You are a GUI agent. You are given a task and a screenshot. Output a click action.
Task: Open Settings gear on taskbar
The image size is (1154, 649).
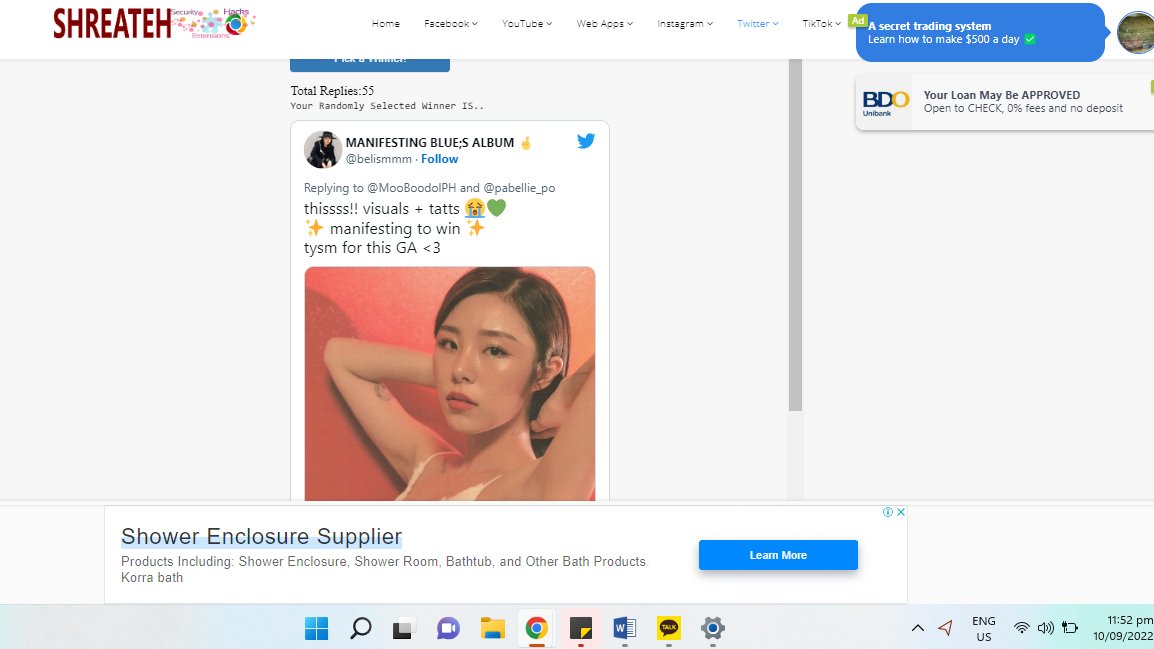712,628
